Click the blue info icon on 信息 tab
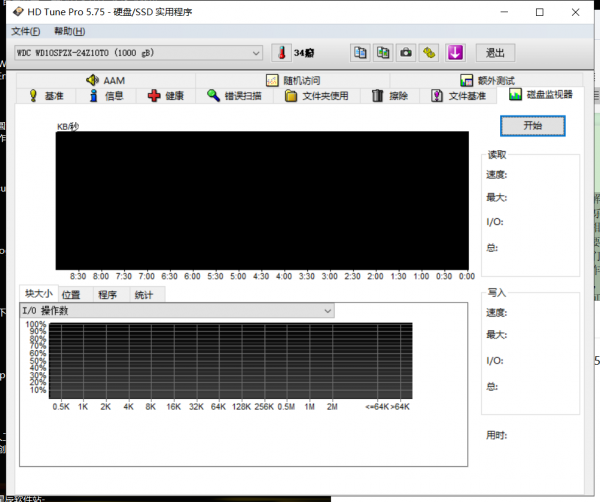 93,96
